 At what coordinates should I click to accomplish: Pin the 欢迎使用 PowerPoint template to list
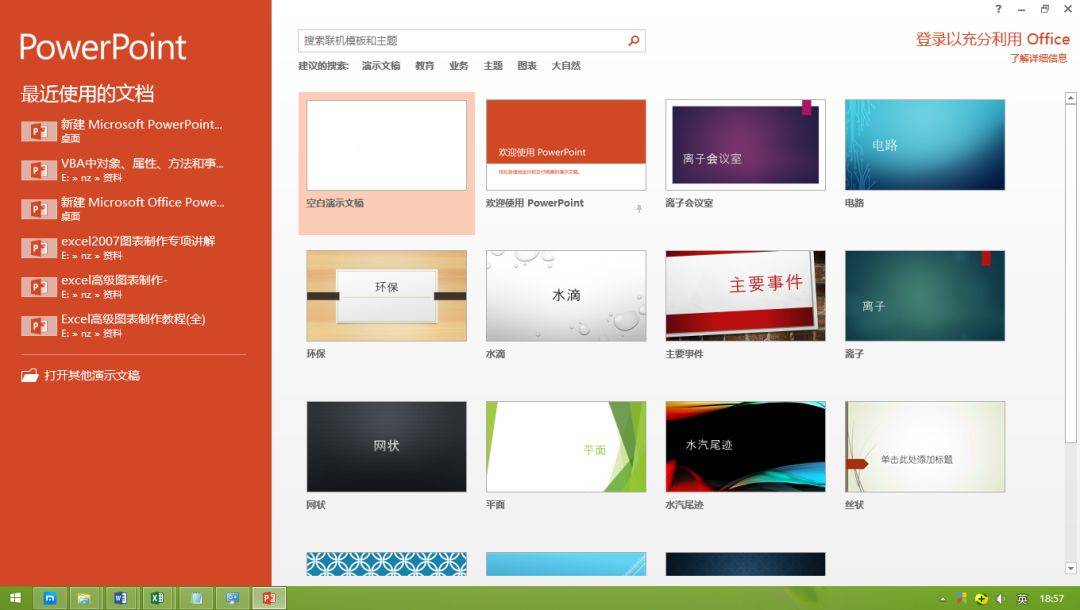point(638,208)
